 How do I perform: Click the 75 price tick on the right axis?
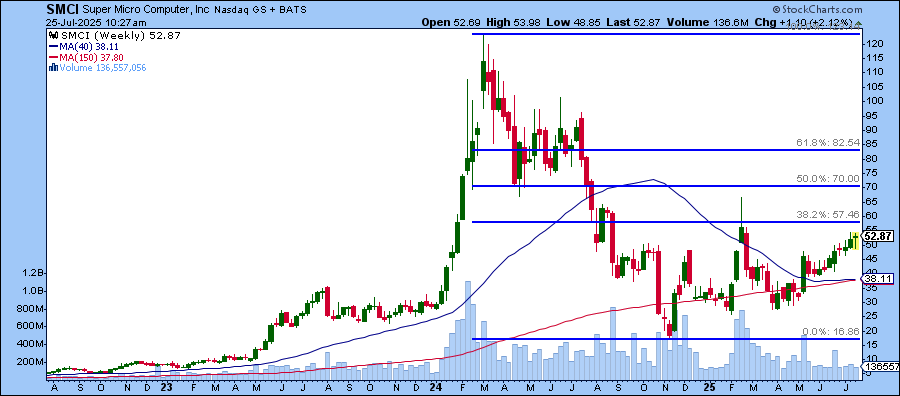click(872, 173)
